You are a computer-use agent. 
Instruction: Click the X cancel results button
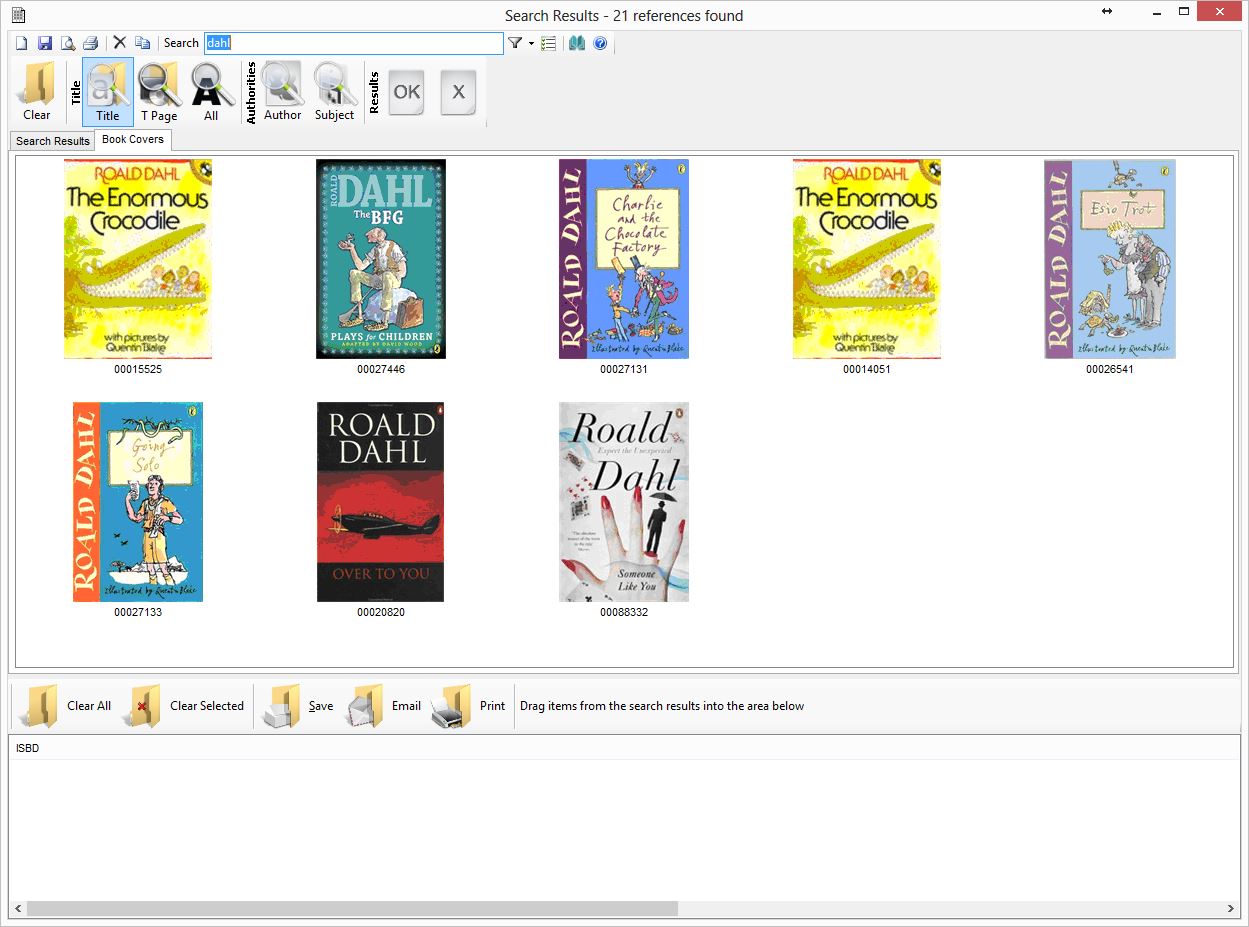(x=458, y=92)
